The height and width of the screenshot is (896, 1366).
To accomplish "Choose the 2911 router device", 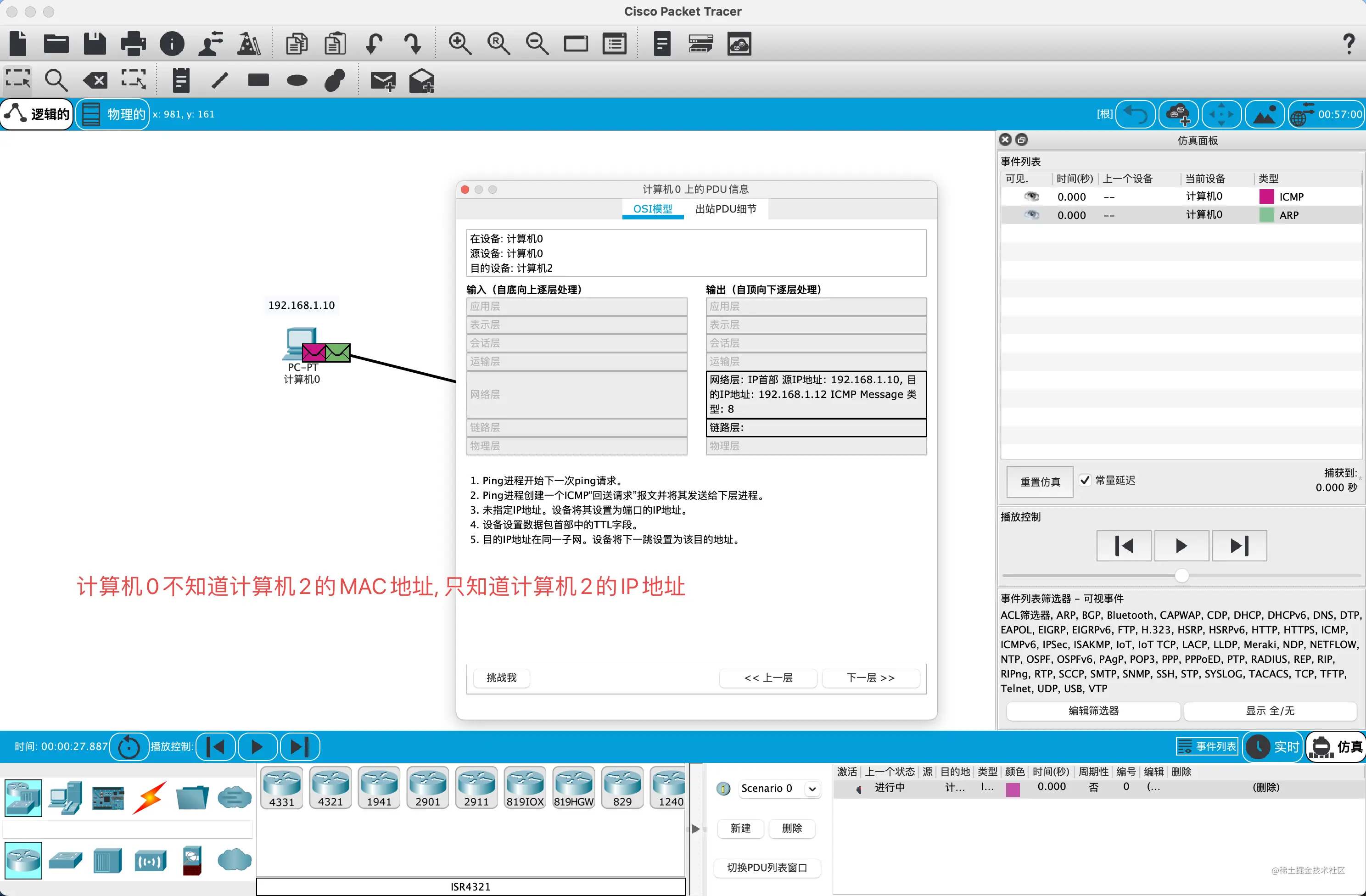I will (x=476, y=788).
